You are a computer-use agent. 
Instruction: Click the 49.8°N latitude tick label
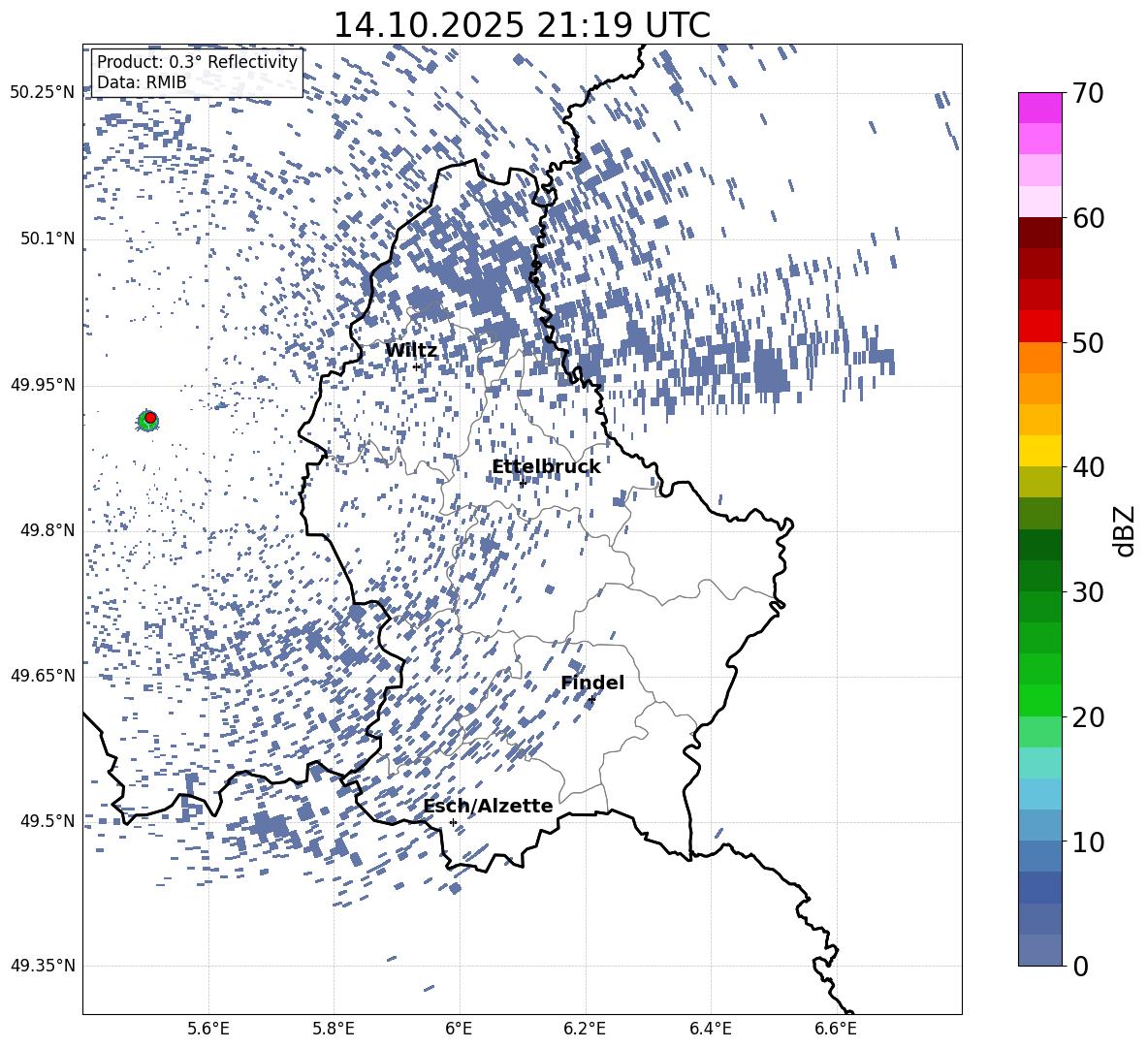pos(48,530)
